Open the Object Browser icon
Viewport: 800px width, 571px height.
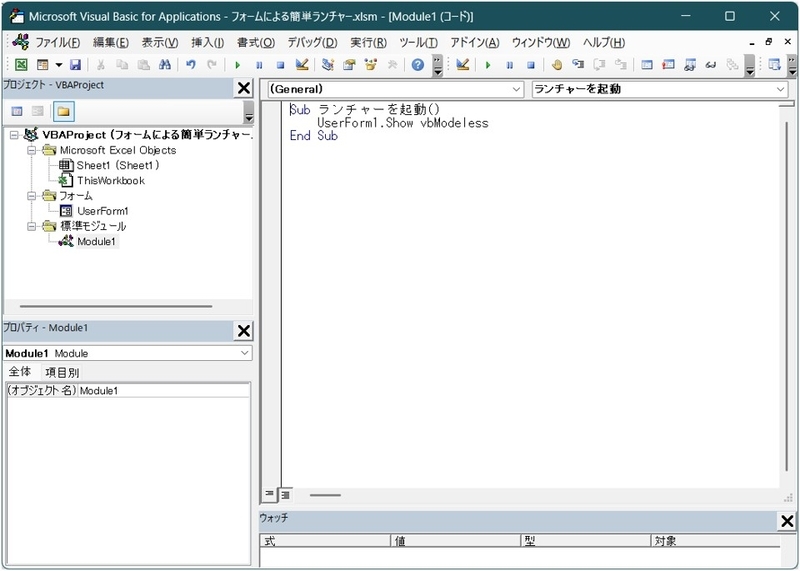[x=371, y=65]
